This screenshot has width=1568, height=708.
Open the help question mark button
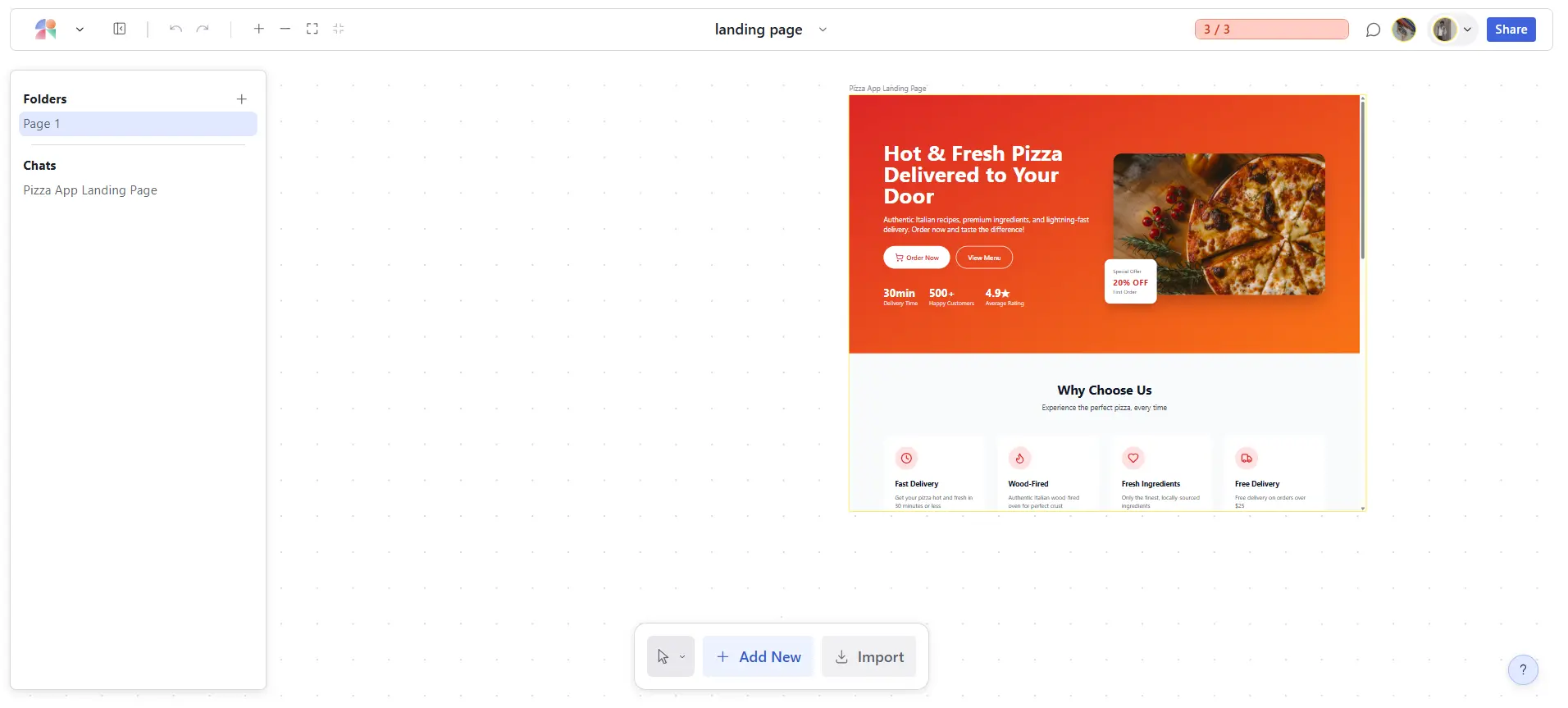pyautogui.click(x=1523, y=669)
